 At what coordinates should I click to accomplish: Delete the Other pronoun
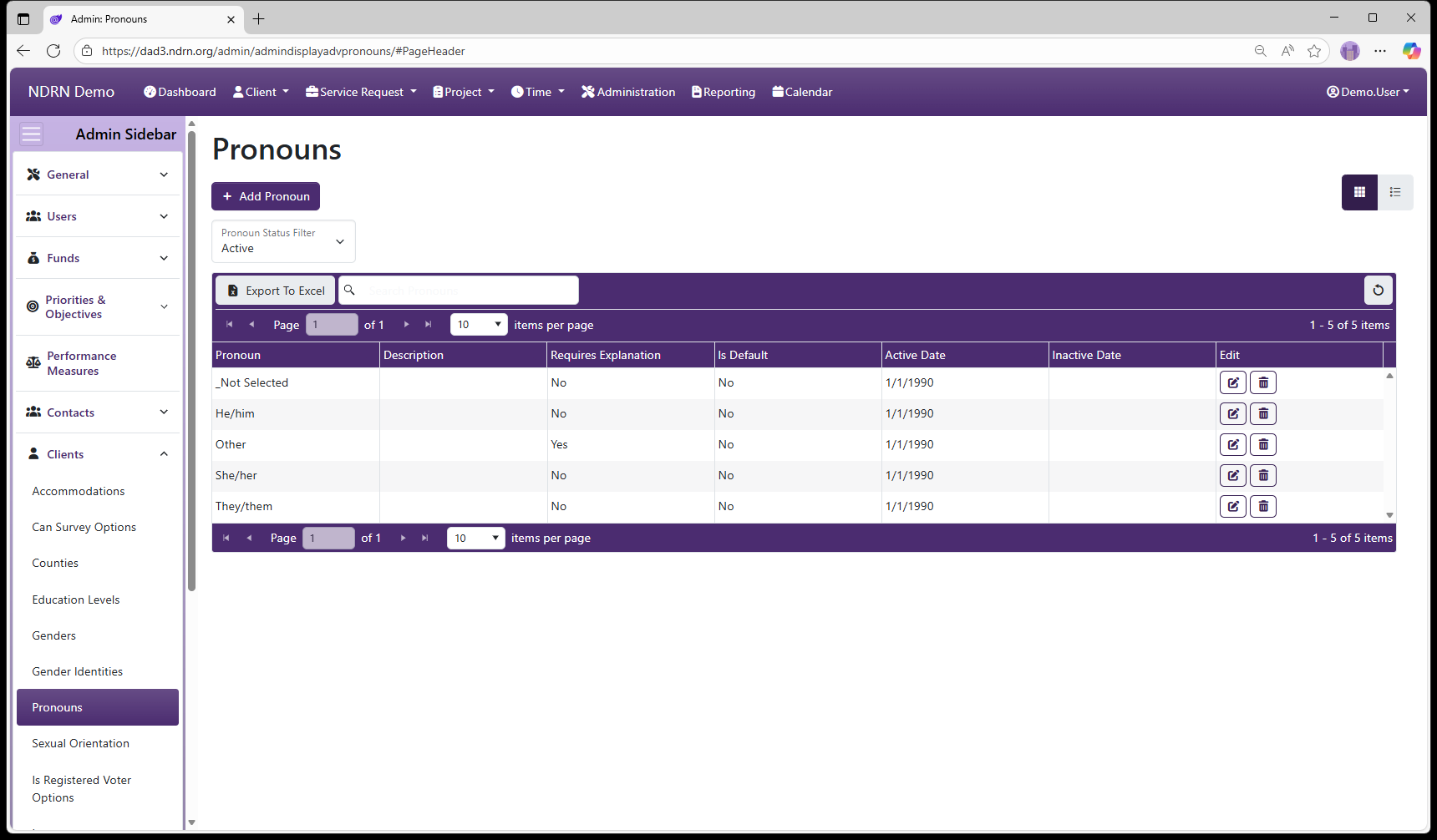1262,444
